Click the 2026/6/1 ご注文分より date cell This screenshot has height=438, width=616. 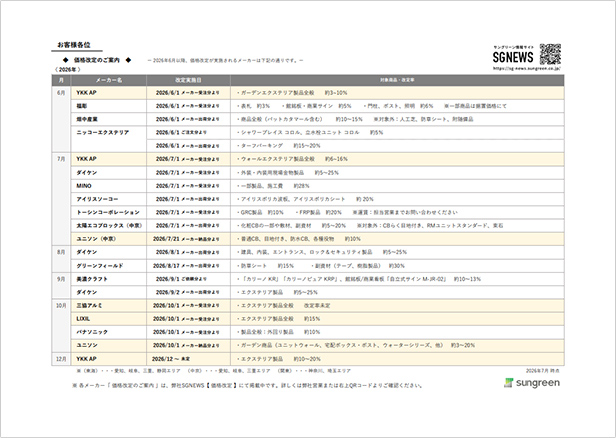coord(188,132)
